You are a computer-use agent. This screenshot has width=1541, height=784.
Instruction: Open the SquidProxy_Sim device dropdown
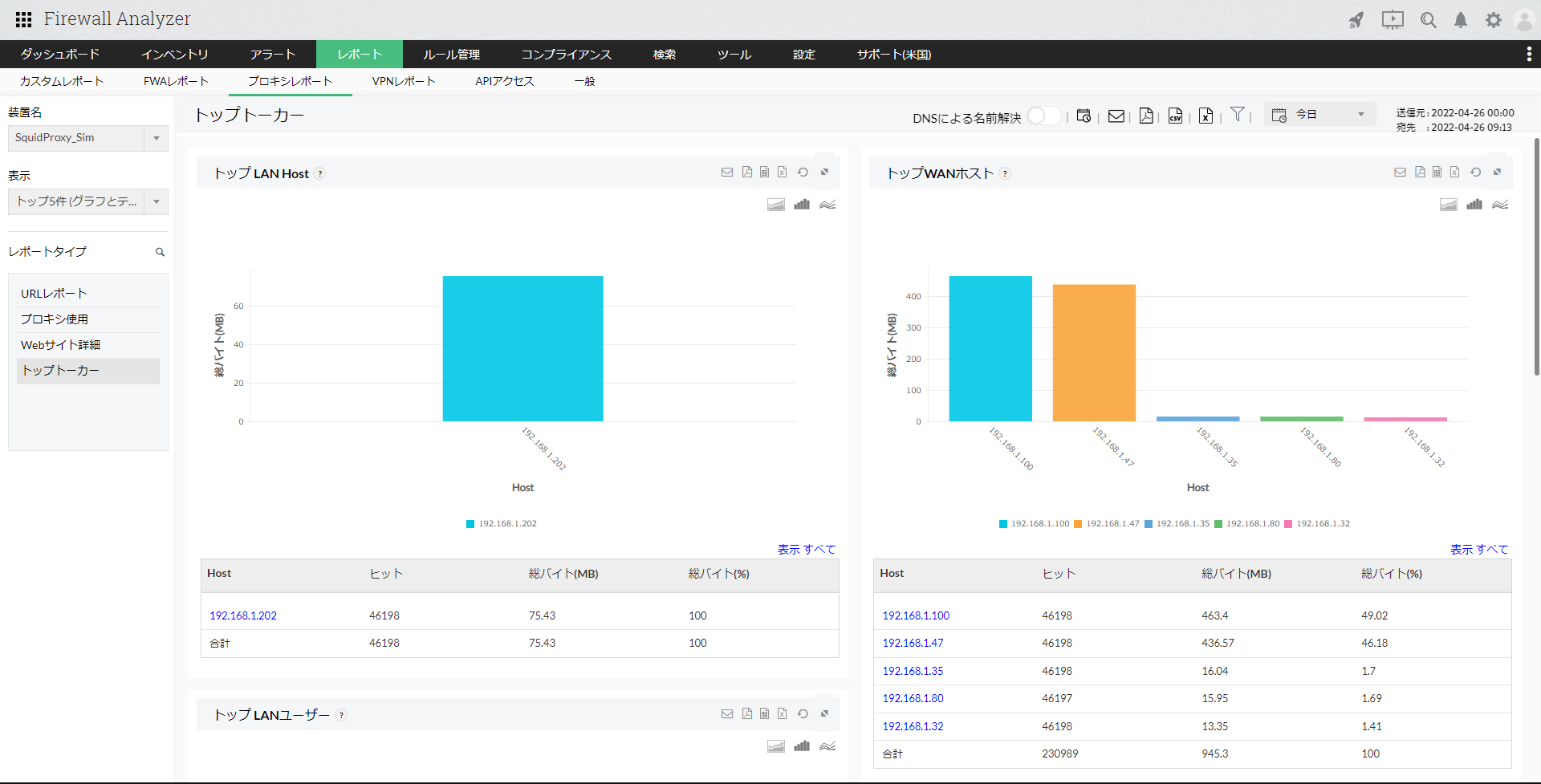point(88,138)
